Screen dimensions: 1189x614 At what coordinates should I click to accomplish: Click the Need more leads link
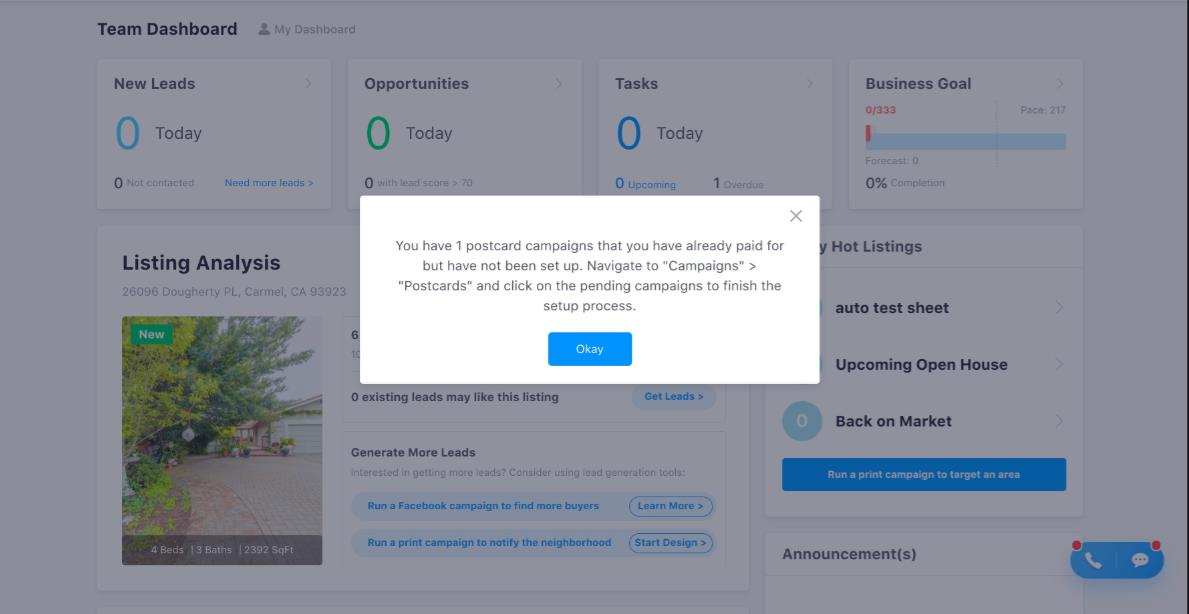click(x=269, y=183)
